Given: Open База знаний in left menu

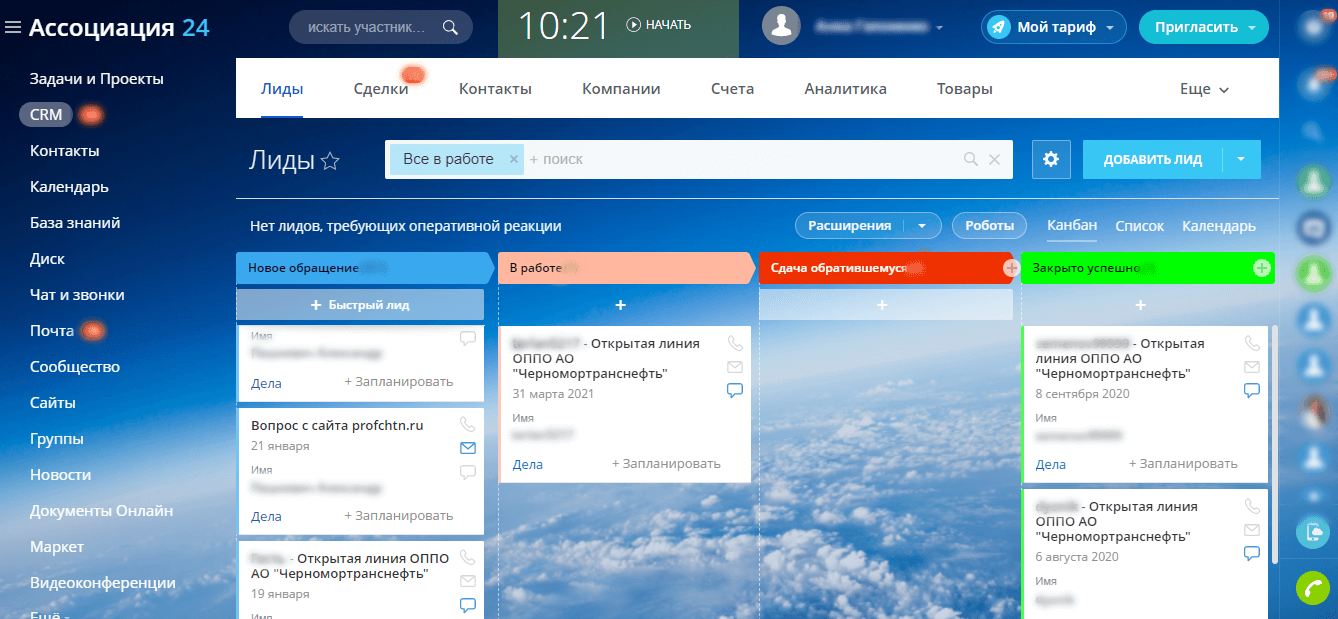Looking at the screenshot, I should point(75,223).
